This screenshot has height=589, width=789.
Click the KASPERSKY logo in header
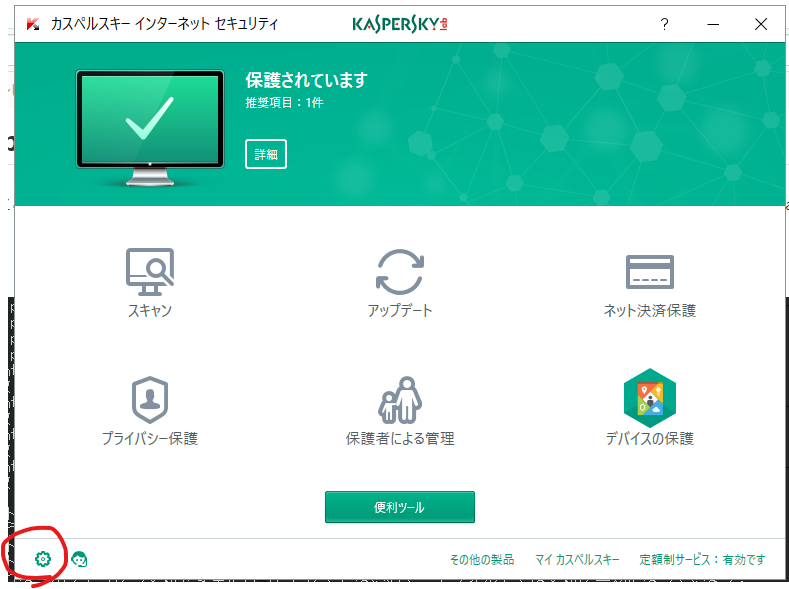pos(400,24)
